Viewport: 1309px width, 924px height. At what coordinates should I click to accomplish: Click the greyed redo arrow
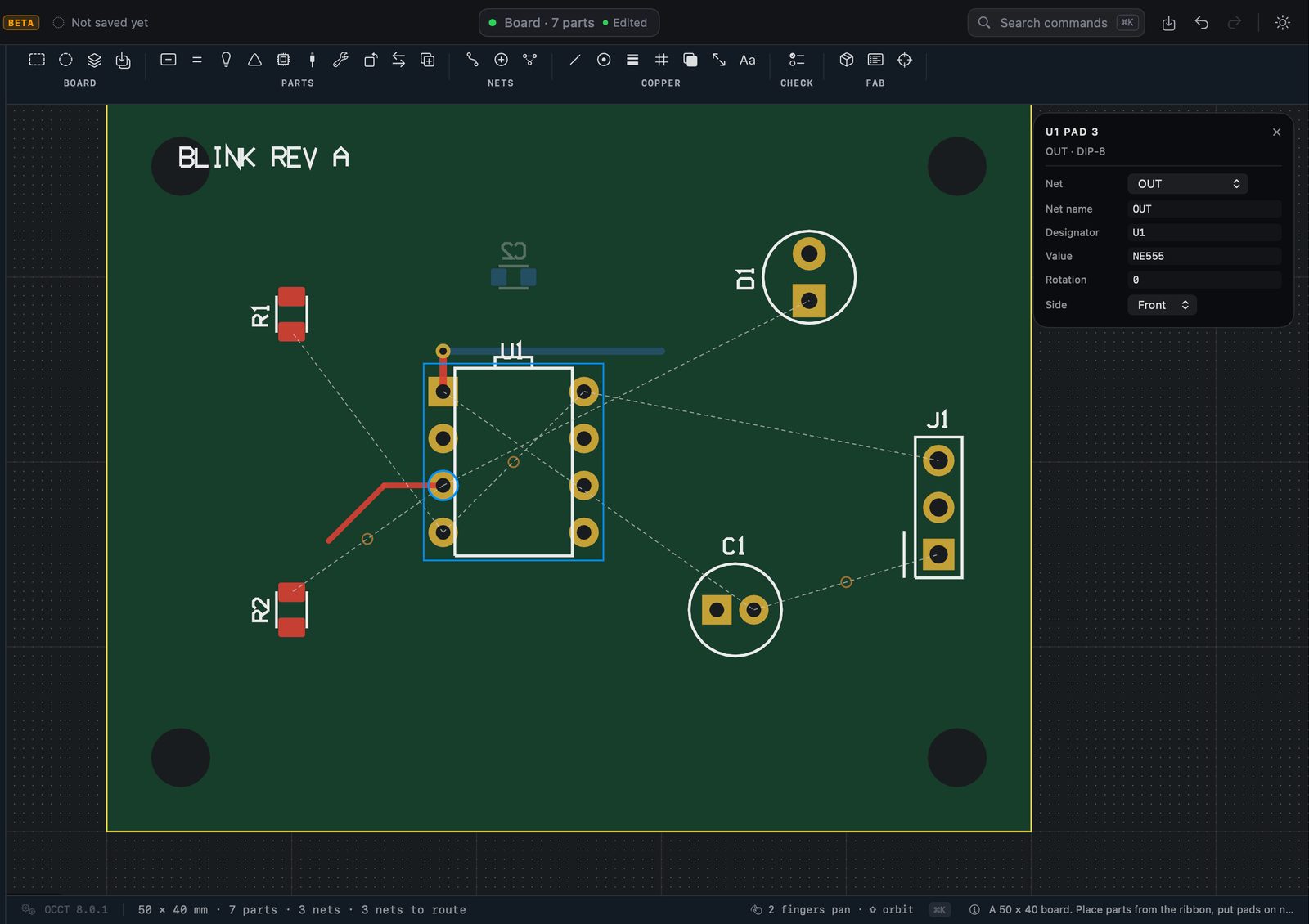[x=1234, y=23]
